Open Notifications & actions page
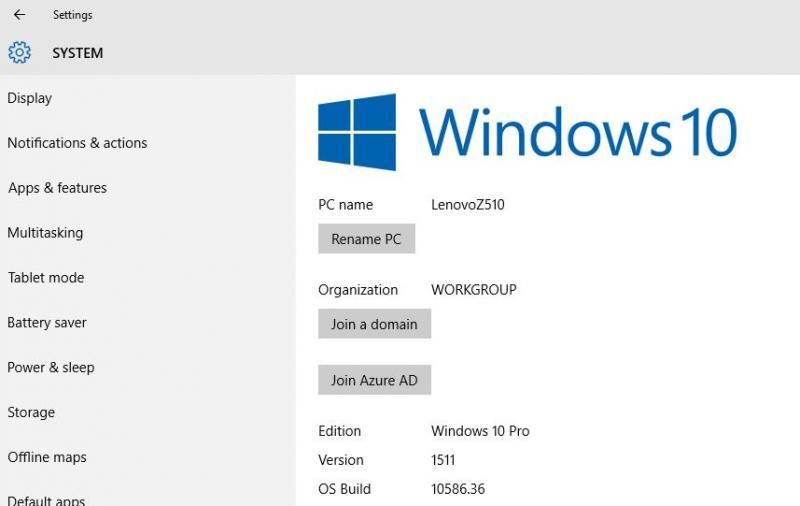The height and width of the screenshot is (506, 800). point(77,143)
